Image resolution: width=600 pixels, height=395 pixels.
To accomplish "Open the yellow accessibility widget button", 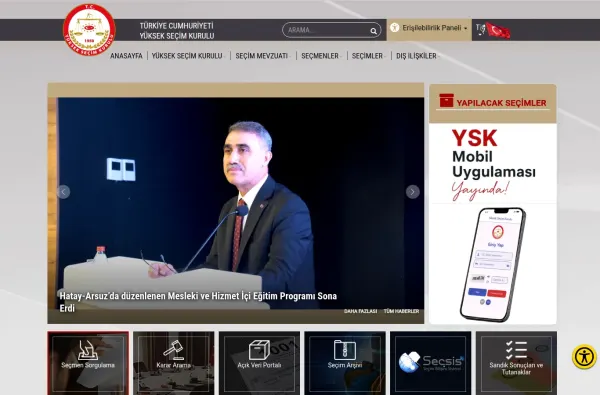I will (584, 357).
